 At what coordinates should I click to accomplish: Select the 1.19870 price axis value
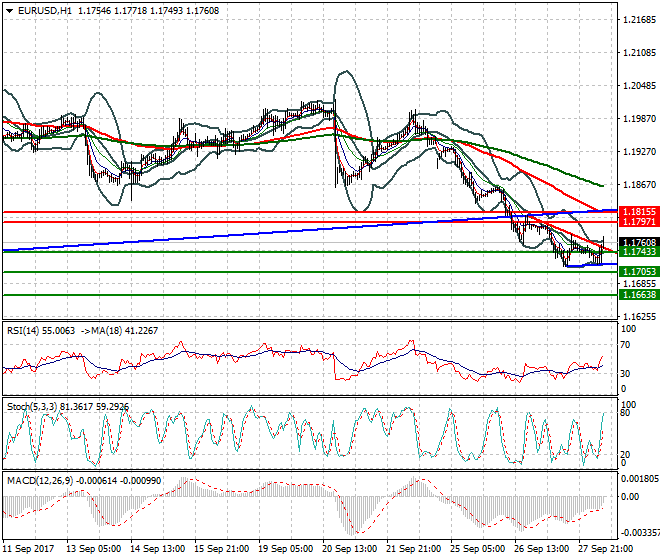[639, 118]
